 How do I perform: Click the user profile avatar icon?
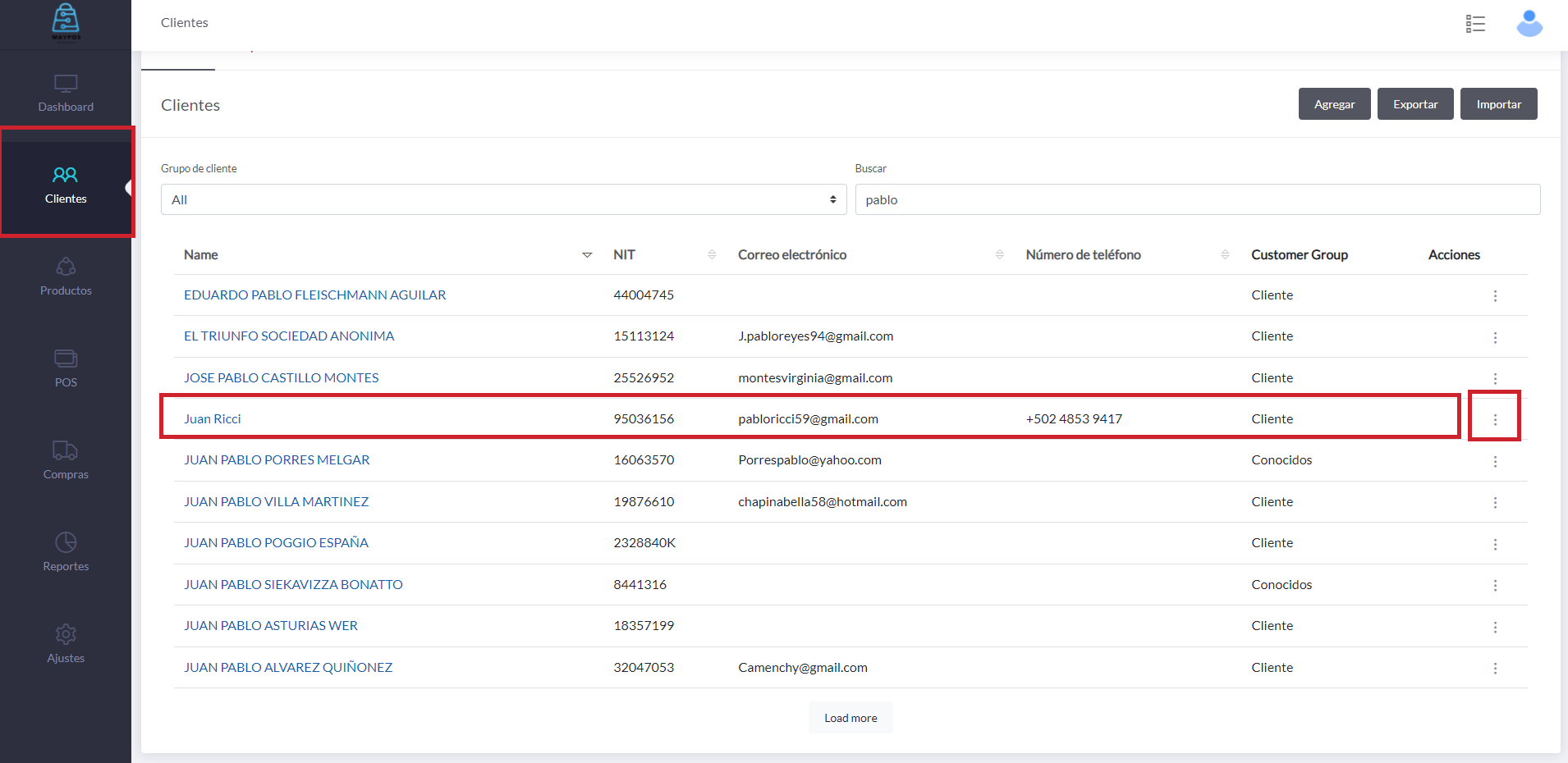(x=1529, y=24)
